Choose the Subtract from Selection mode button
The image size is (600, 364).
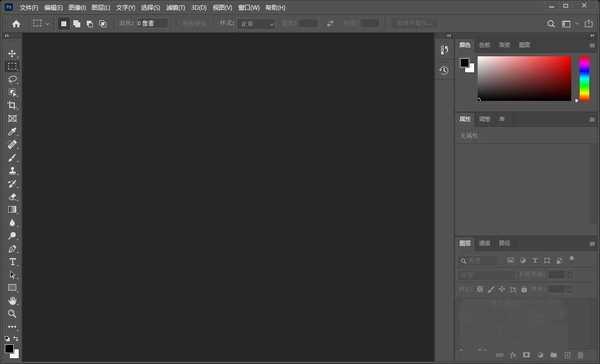point(90,24)
